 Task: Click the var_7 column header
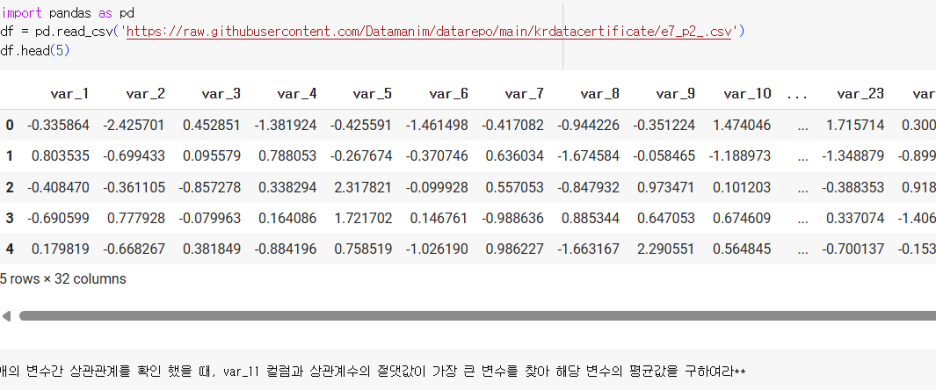[x=524, y=94]
